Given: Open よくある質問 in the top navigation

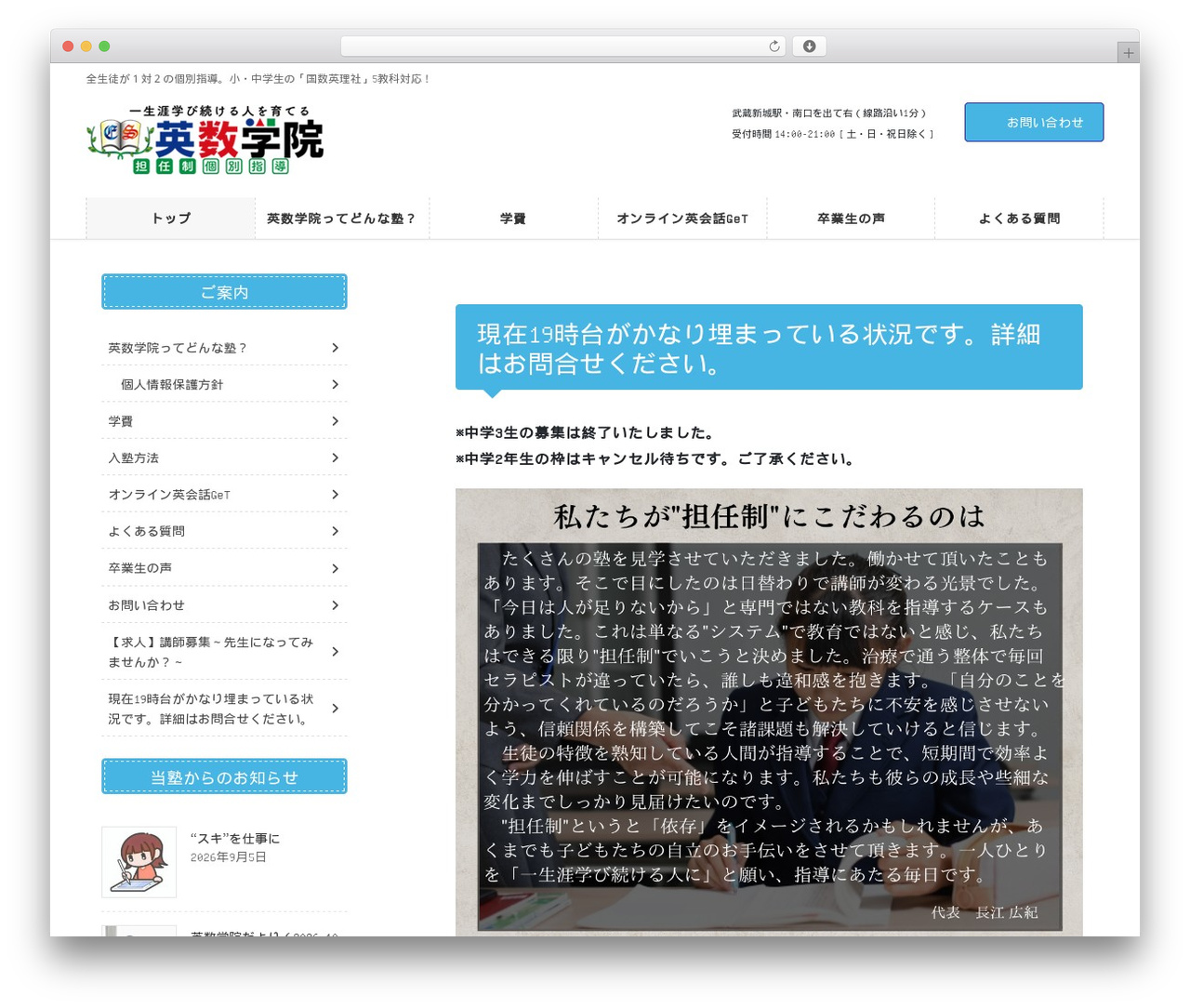Looking at the screenshot, I should point(1019,219).
